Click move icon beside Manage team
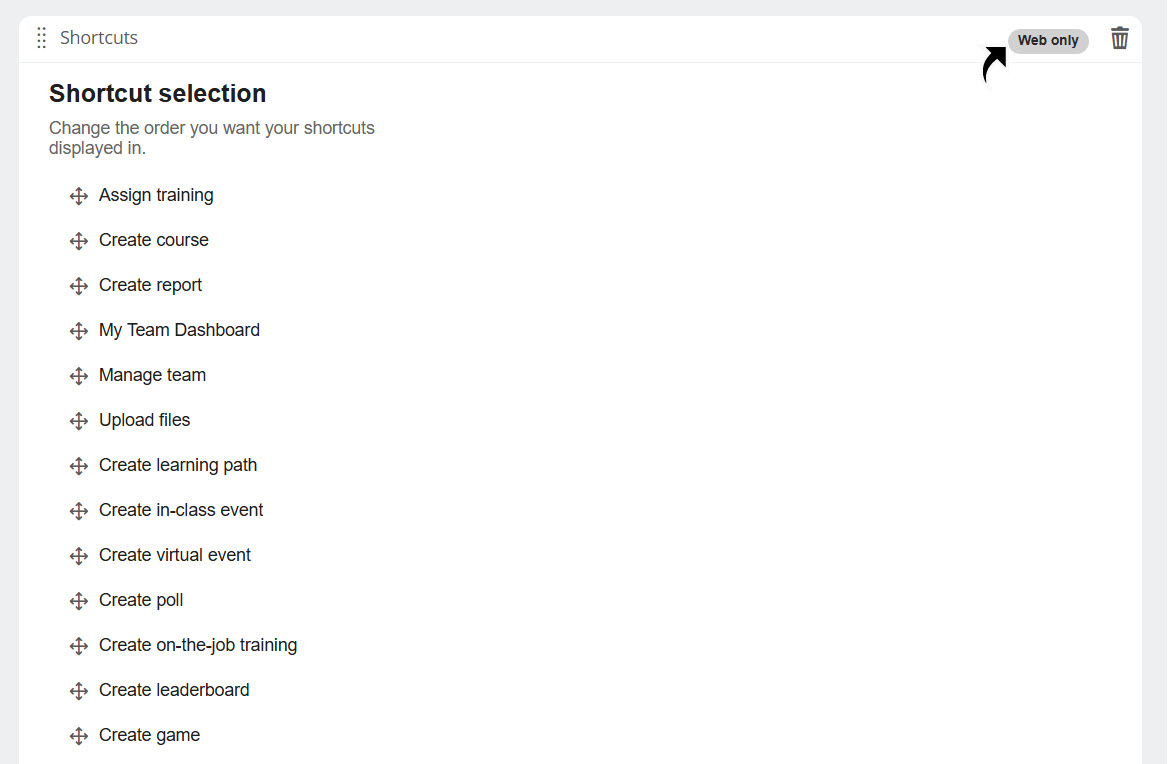Screen dimensions: 1168x764 coord(79,376)
